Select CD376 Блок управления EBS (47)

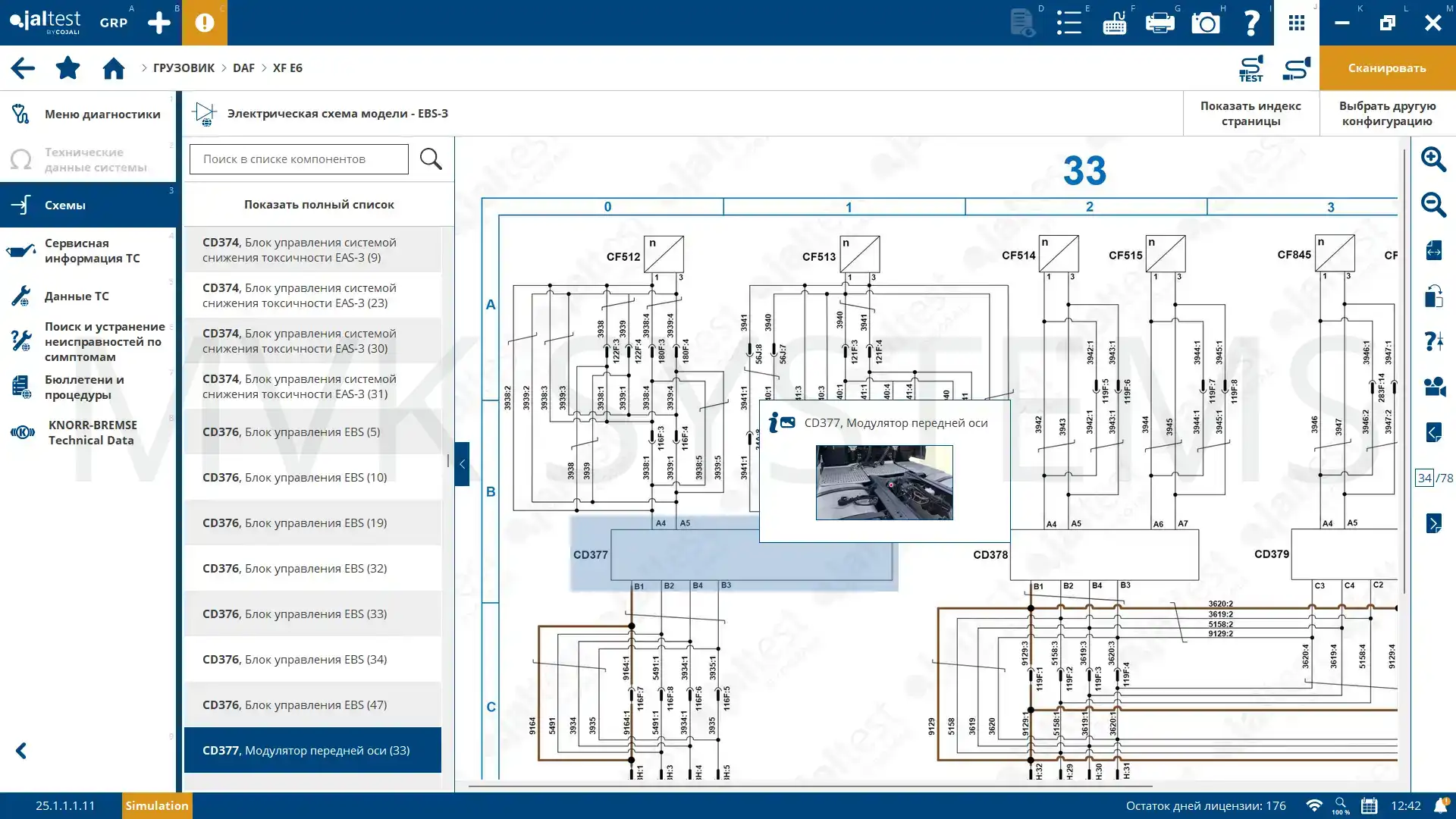point(312,704)
